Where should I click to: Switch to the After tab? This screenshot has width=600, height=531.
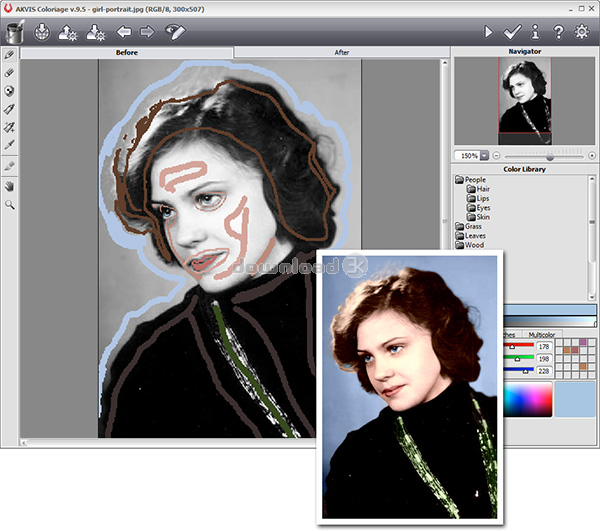341,51
